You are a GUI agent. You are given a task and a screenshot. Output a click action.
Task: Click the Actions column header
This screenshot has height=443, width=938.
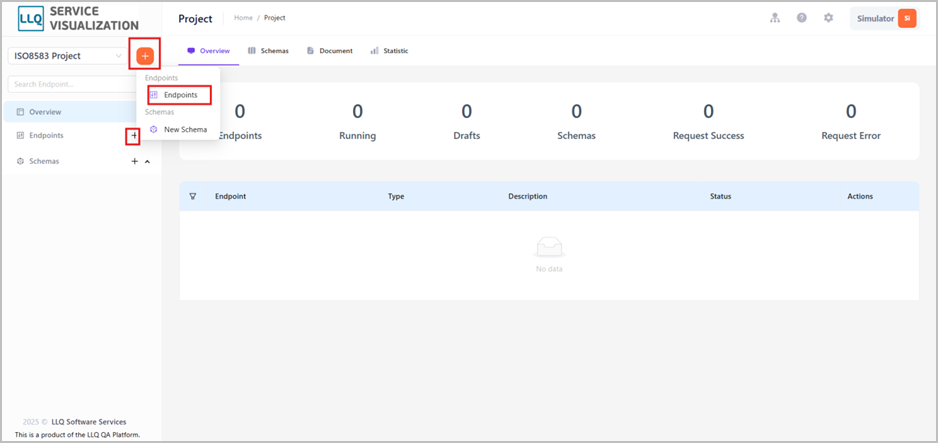pyautogui.click(x=860, y=196)
